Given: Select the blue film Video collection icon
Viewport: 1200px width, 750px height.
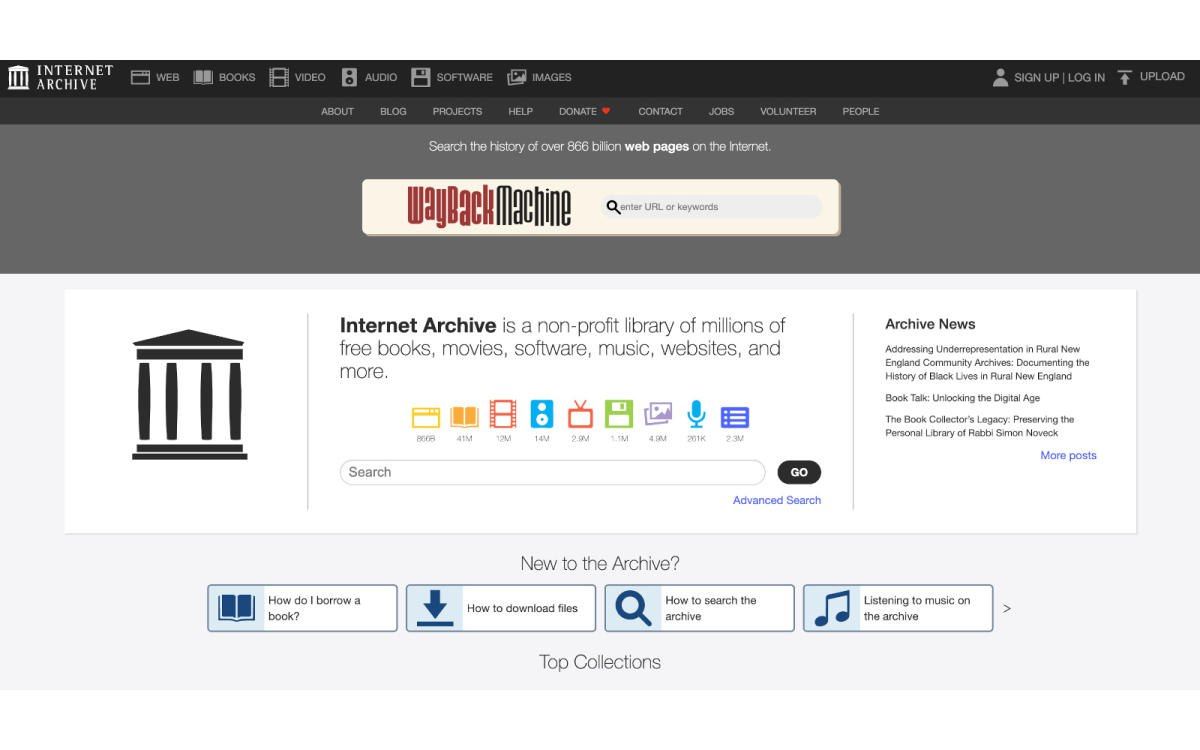Looking at the screenshot, I should coord(502,417).
